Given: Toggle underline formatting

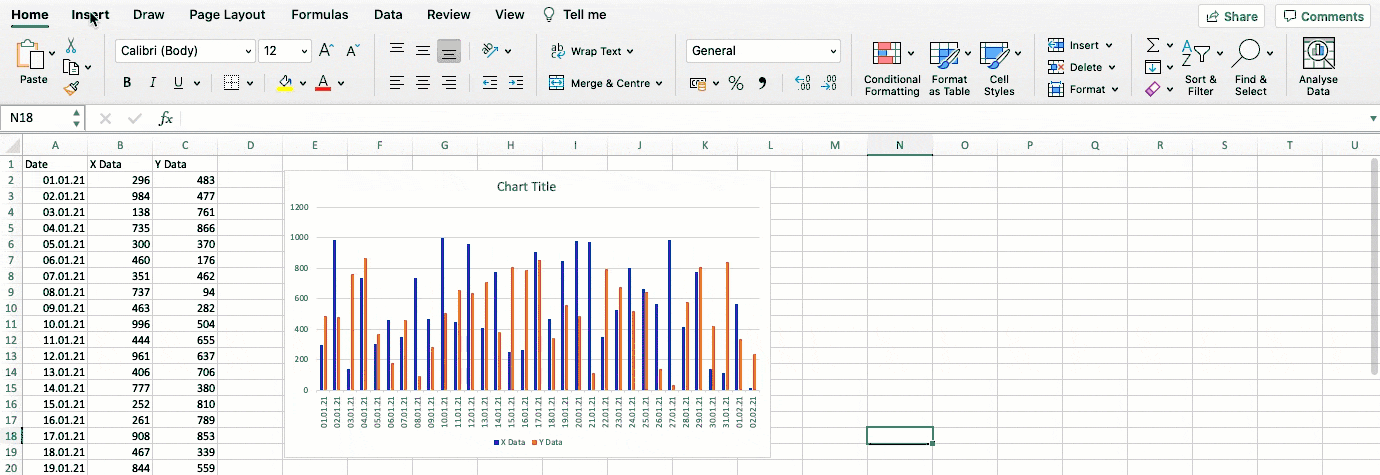Looking at the screenshot, I should coord(178,83).
